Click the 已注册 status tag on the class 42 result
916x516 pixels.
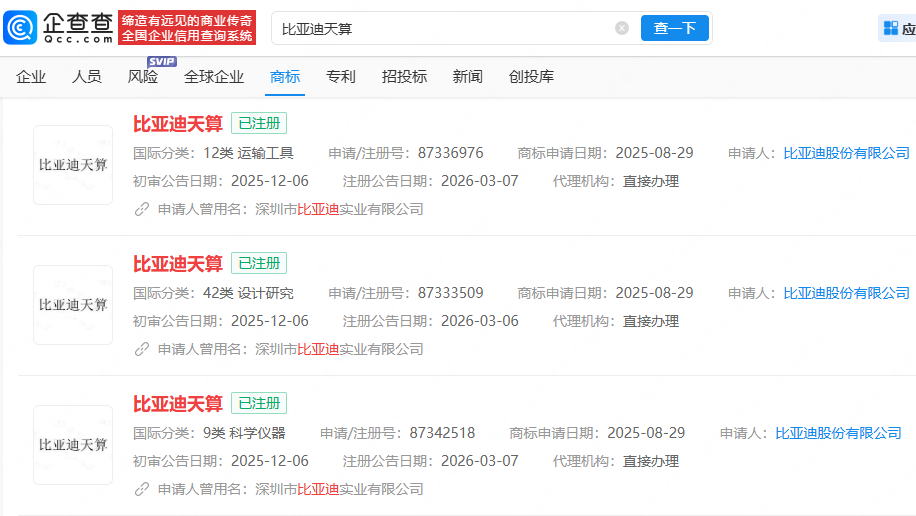[x=259, y=263]
